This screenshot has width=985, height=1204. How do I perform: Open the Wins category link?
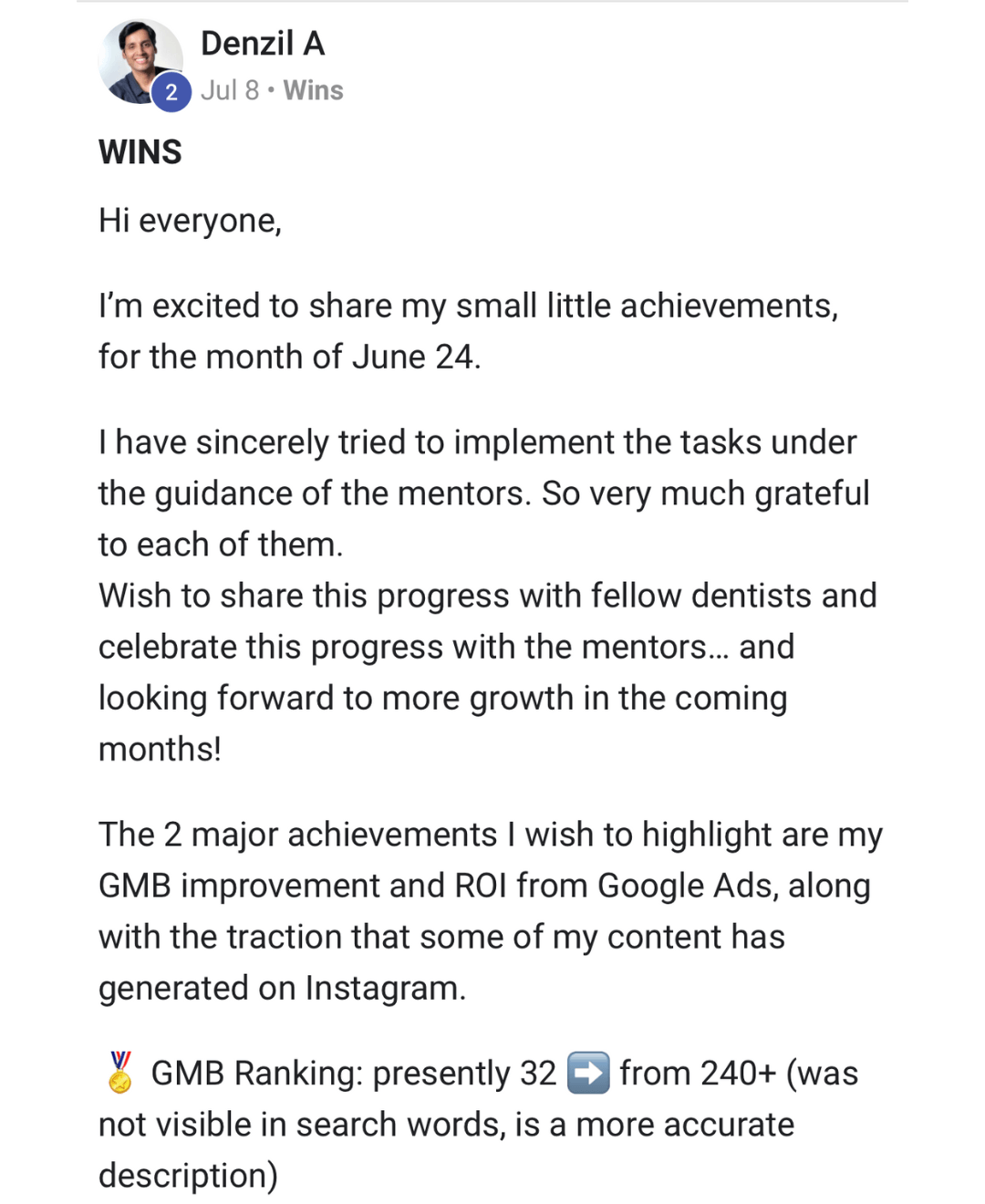pos(313,90)
